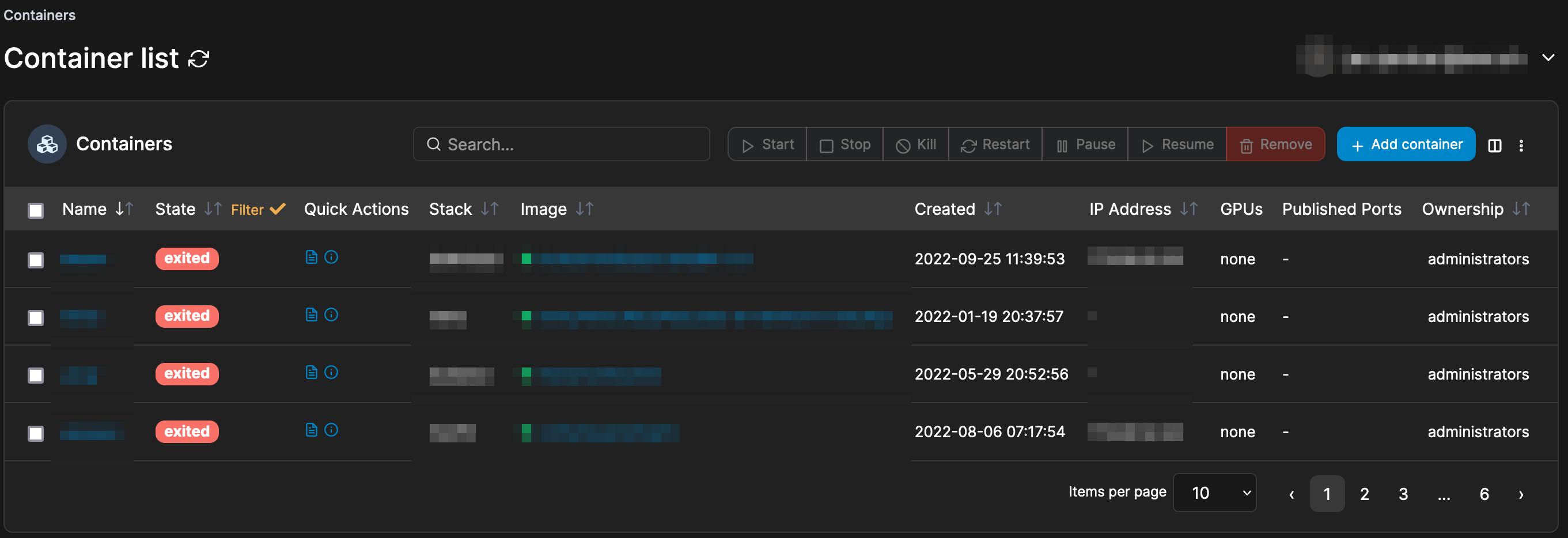This screenshot has width=1568, height=538.
Task: Navigate via the Containers breadcrumb
Action: click(x=39, y=14)
